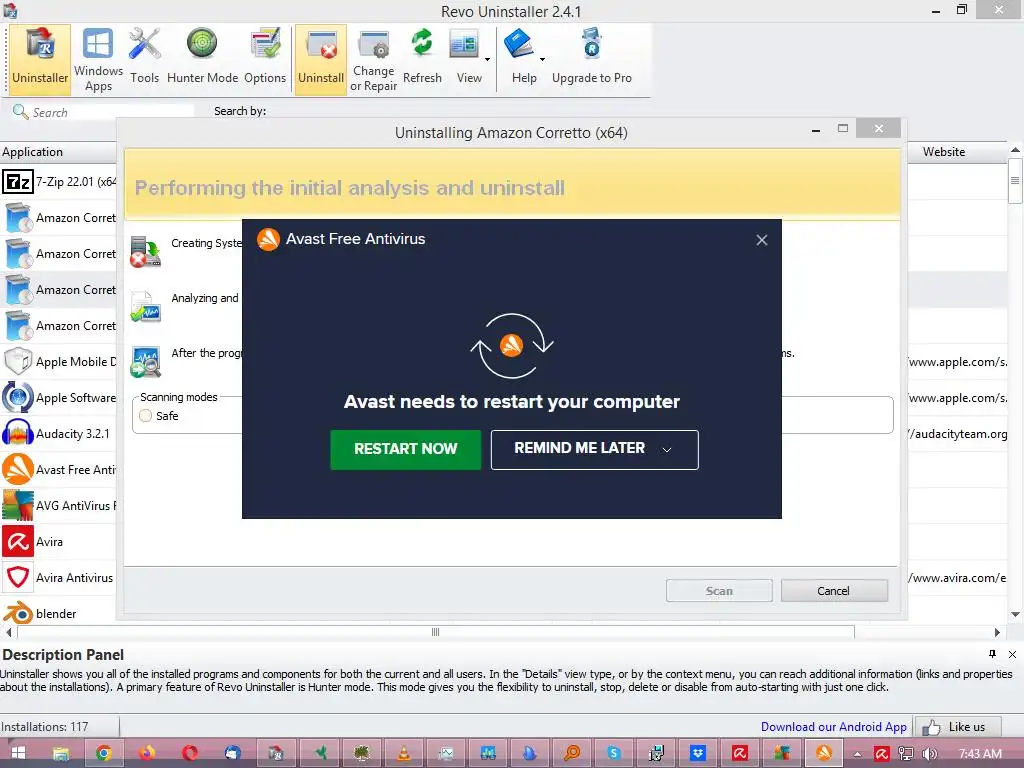Click the Application column header
The width and height of the screenshot is (1024, 768).
(58, 152)
